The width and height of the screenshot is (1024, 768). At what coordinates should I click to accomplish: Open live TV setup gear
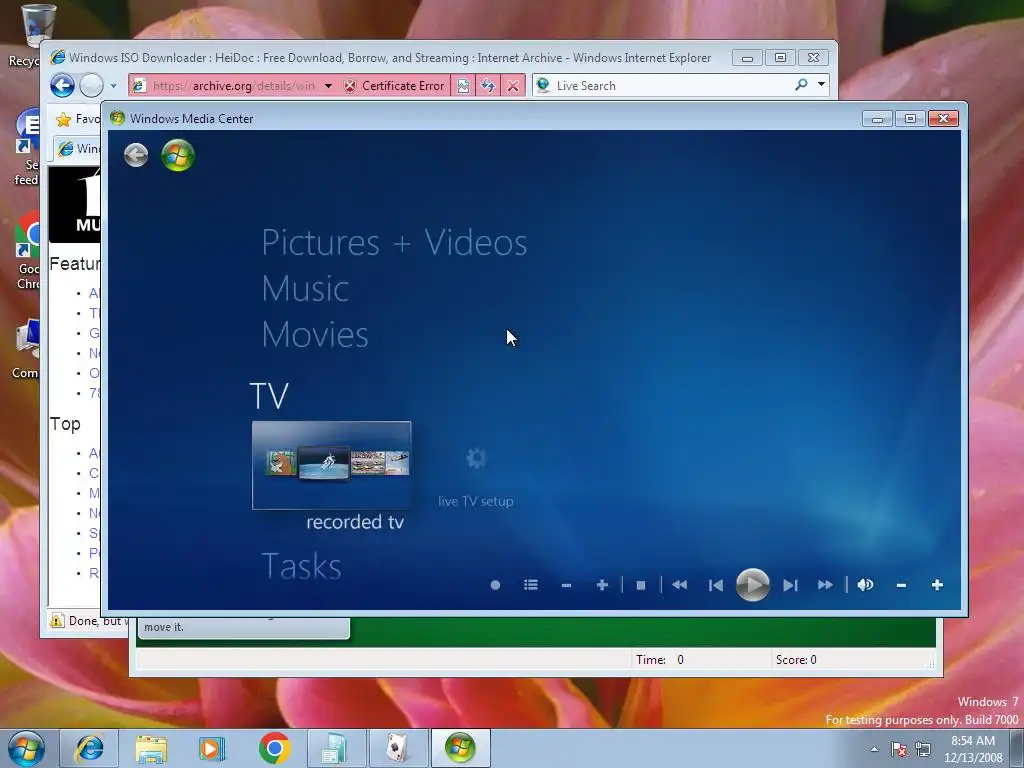click(x=476, y=458)
